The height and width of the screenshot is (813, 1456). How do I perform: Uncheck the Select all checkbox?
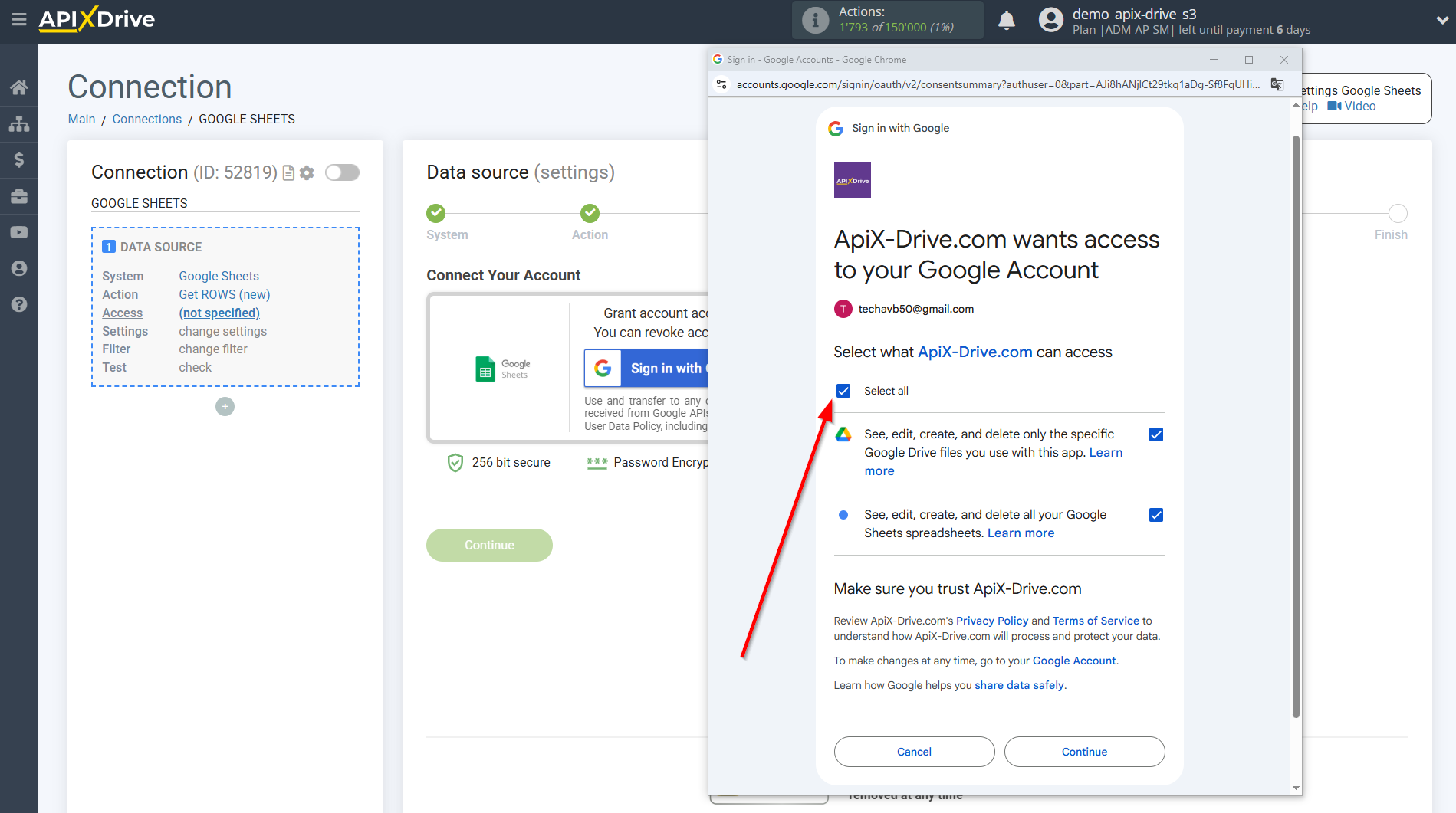(843, 391)
